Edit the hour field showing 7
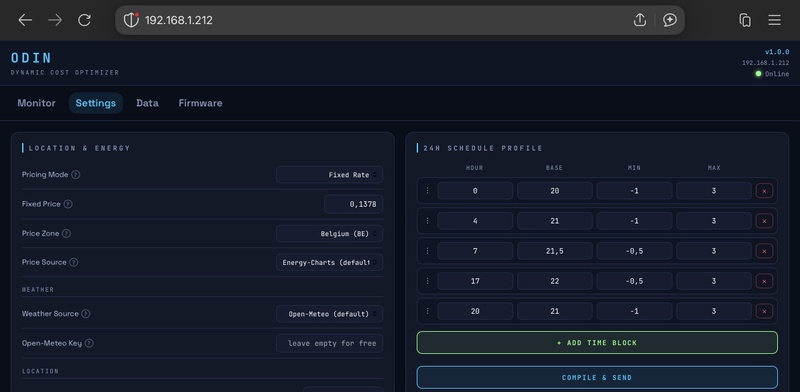This screenshot has height=392, width=800. point(475,251)
